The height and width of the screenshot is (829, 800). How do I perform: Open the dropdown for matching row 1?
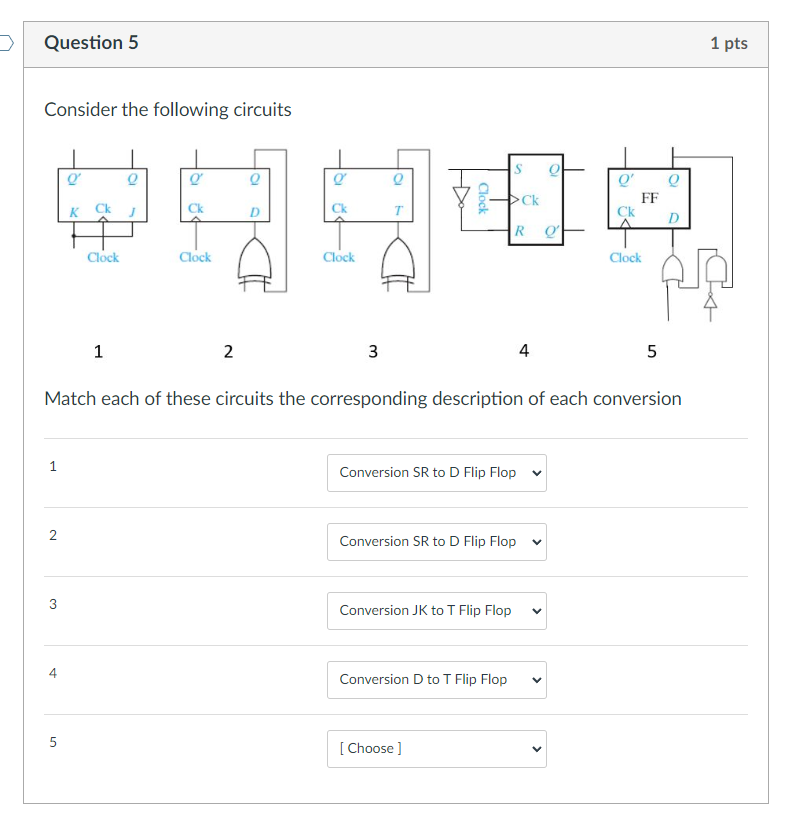436,472
